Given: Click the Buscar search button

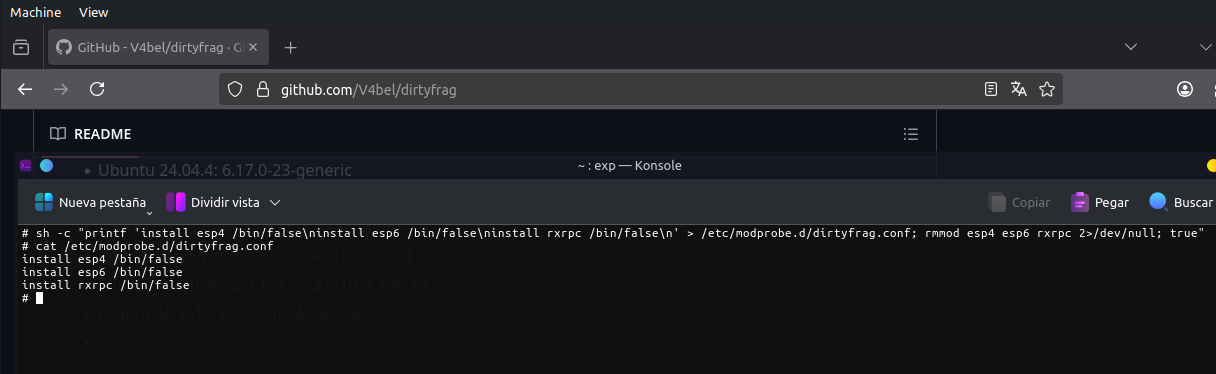Looking at the screenshot, I should tap(1182, 202).
